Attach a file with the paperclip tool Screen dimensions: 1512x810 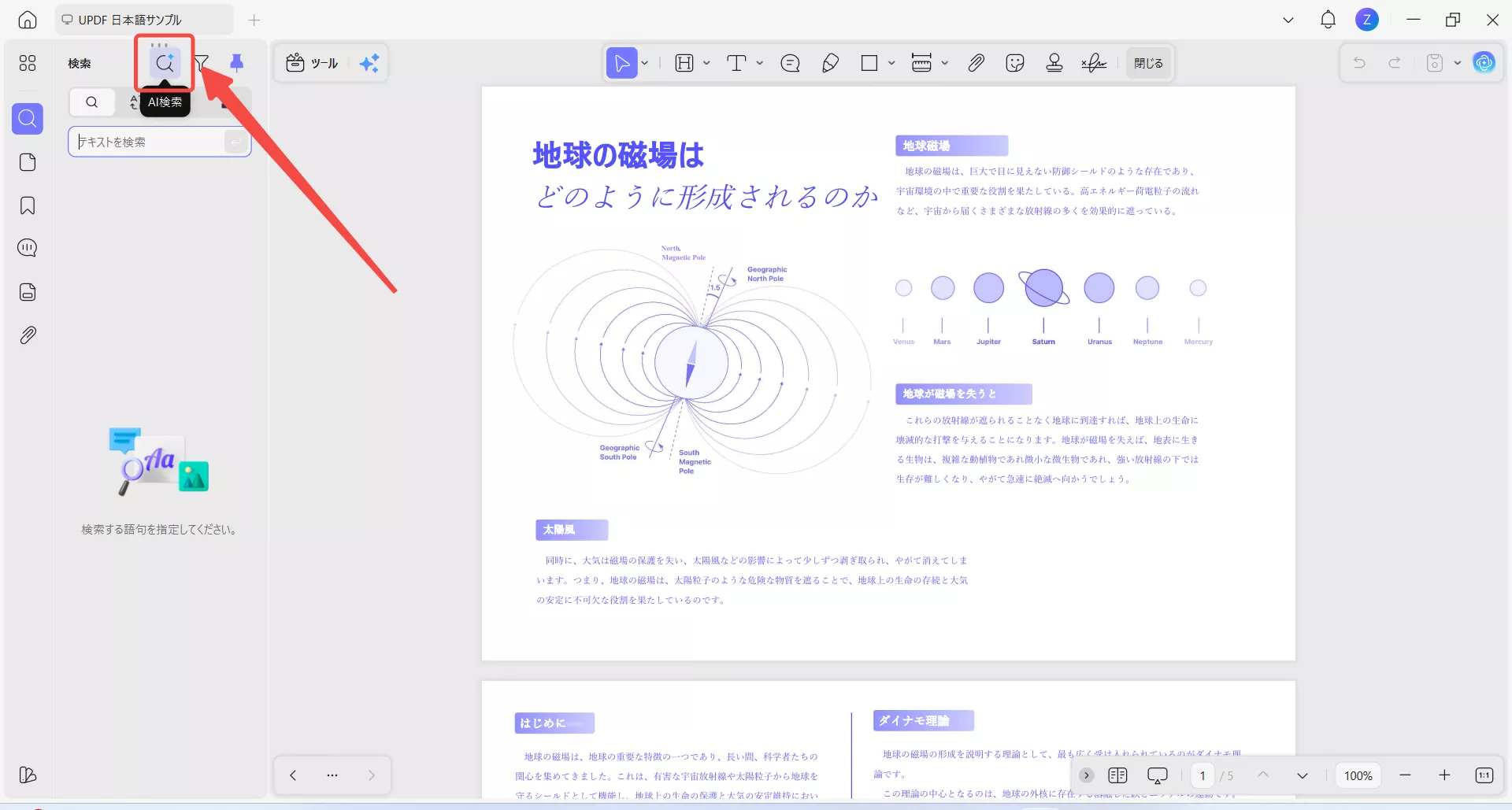tap(976, 63)
